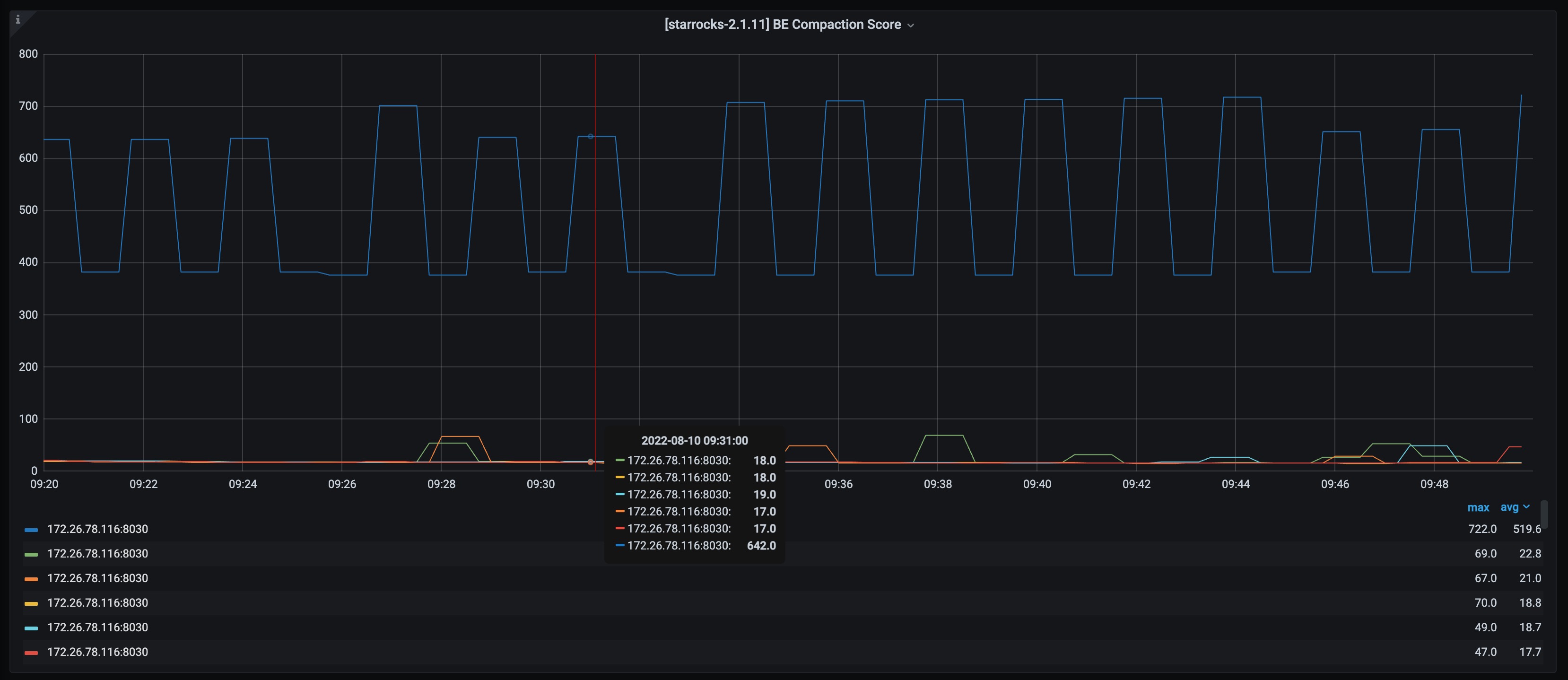Viewport: 1568px width, 680px height.
Task: Click the yellow series color swatch in legend
Action: (31, 603)
